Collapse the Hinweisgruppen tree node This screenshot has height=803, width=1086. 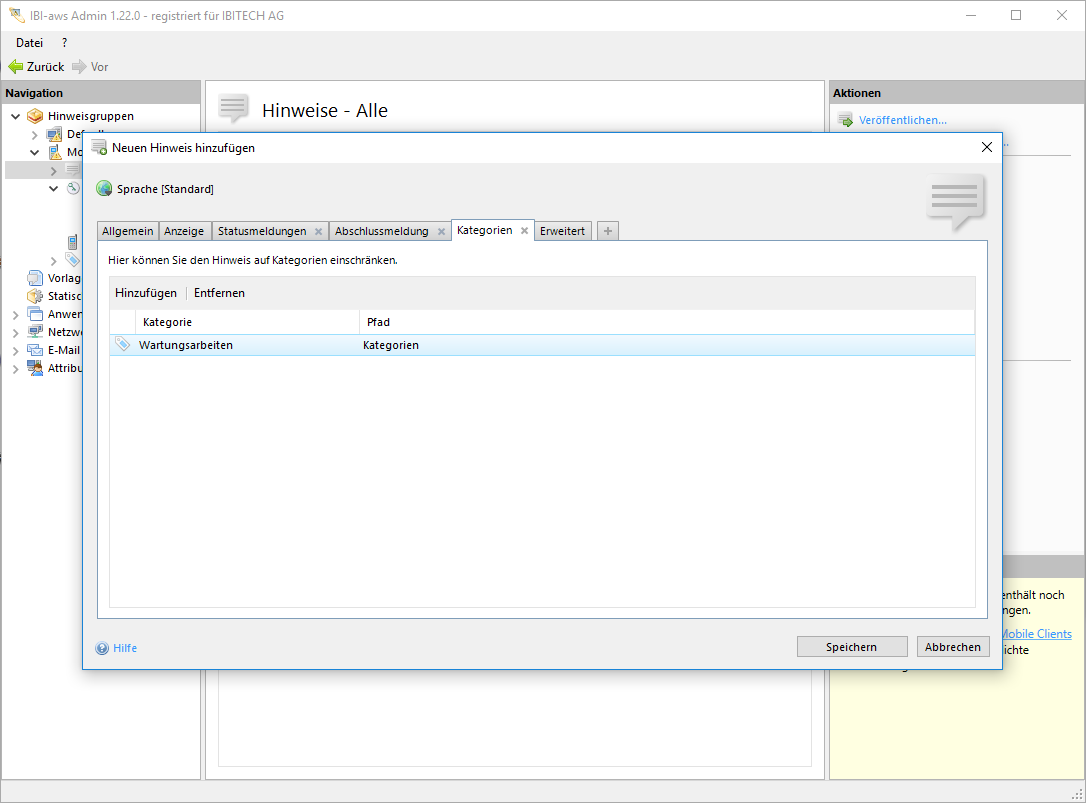(x=15, y=116)
